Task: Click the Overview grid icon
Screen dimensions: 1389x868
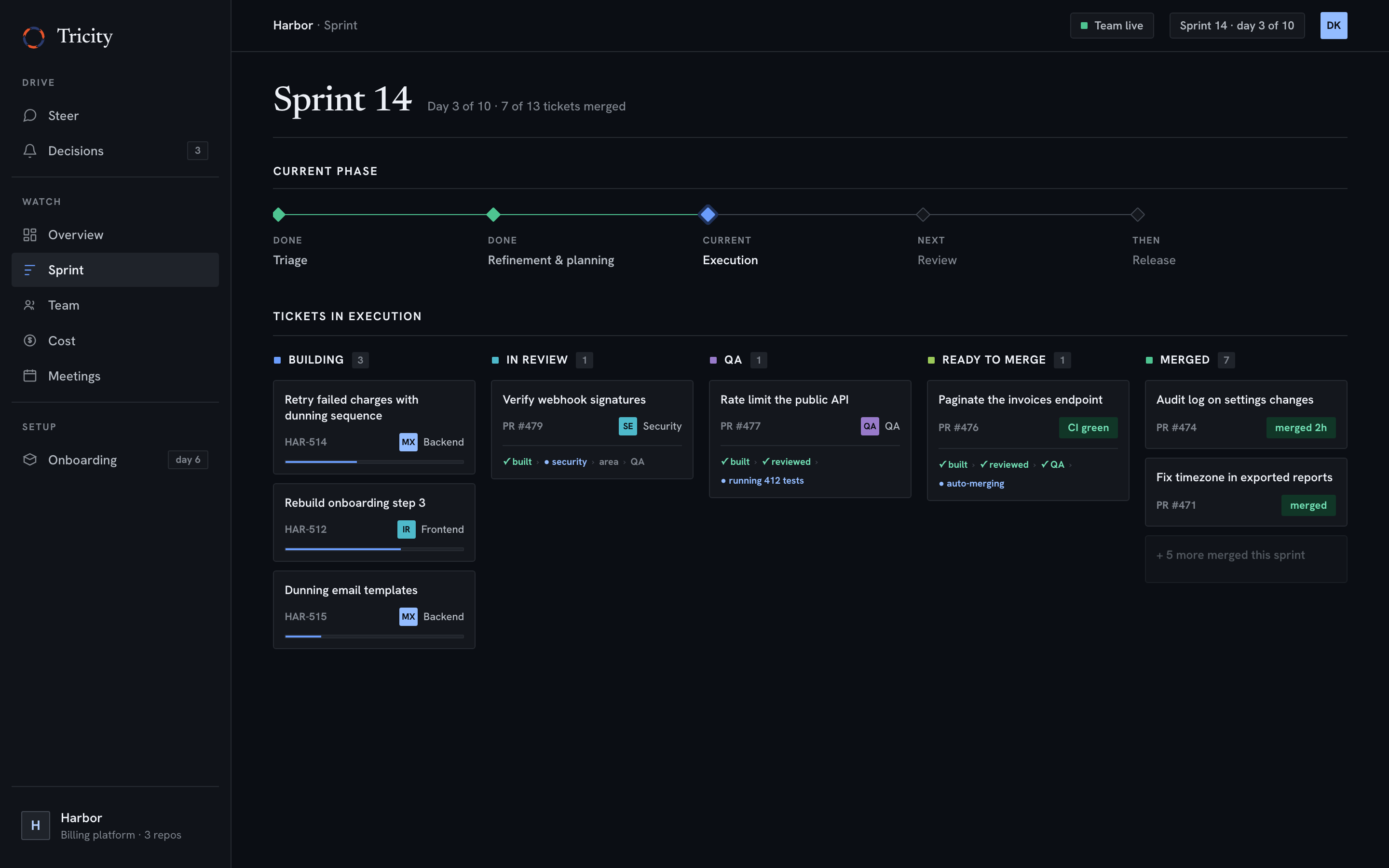Action: (30, 235)
